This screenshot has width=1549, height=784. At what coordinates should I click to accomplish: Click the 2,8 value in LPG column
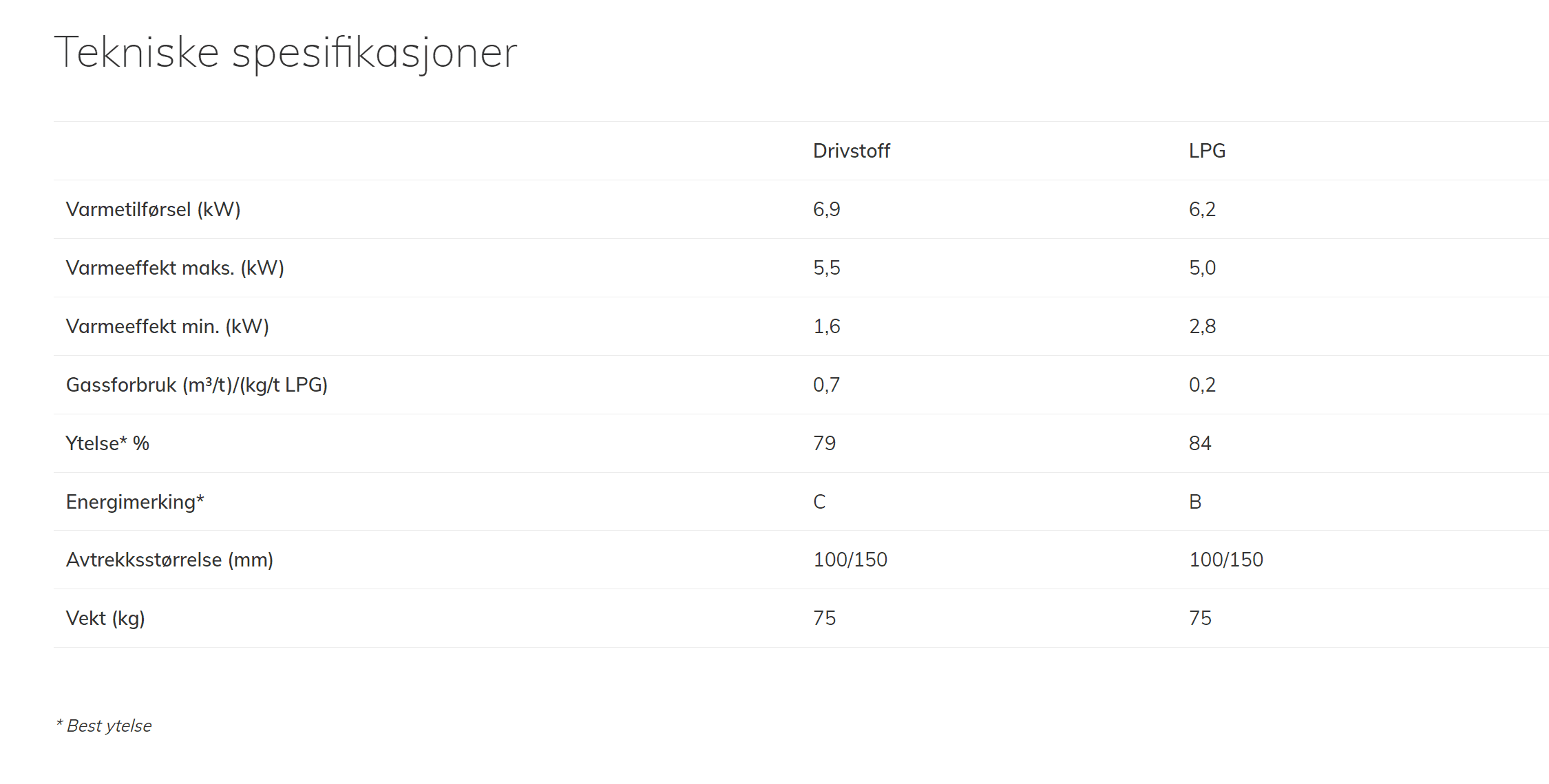point(1202,326)
